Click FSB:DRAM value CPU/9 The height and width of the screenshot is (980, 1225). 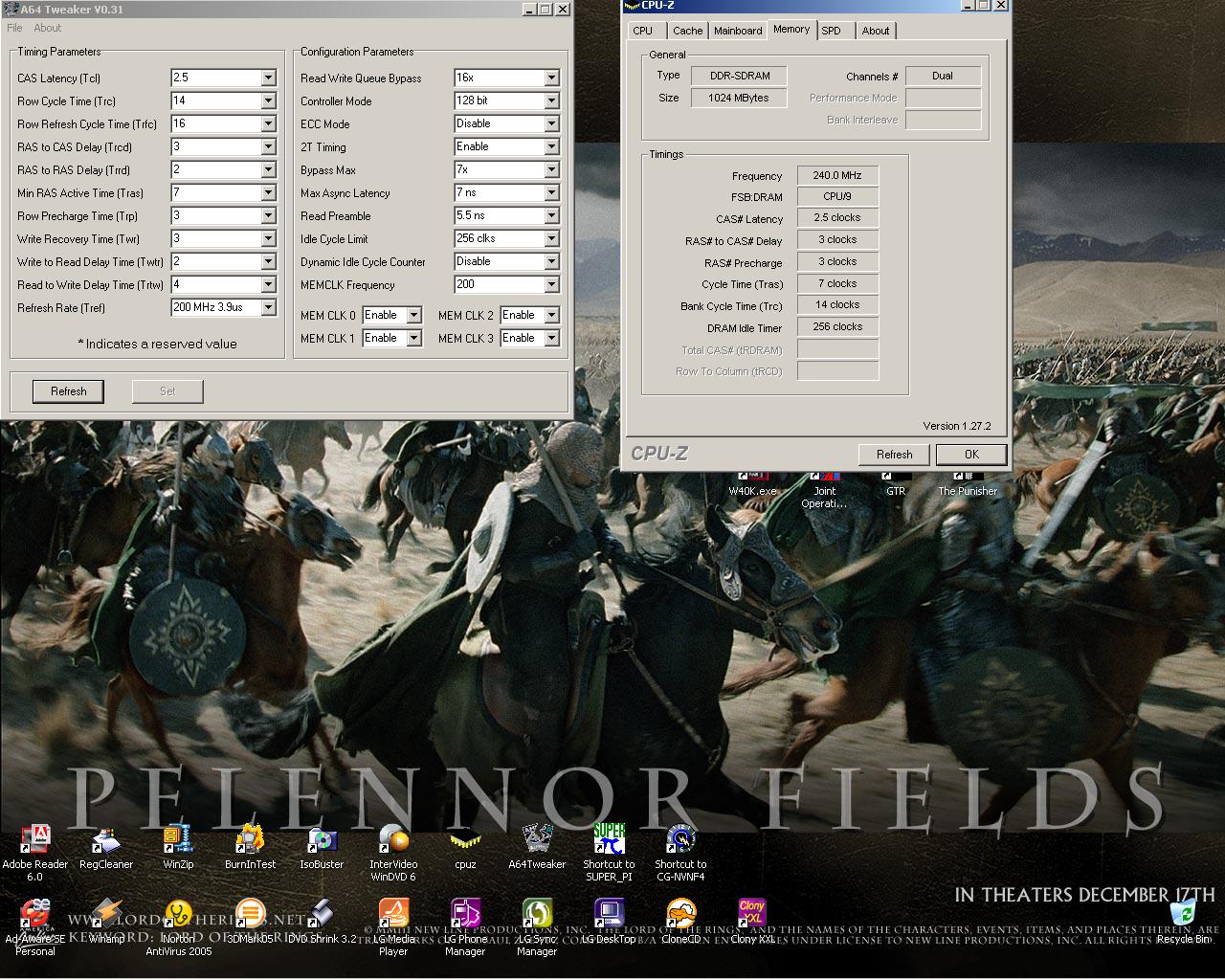(x=837, y=196)
